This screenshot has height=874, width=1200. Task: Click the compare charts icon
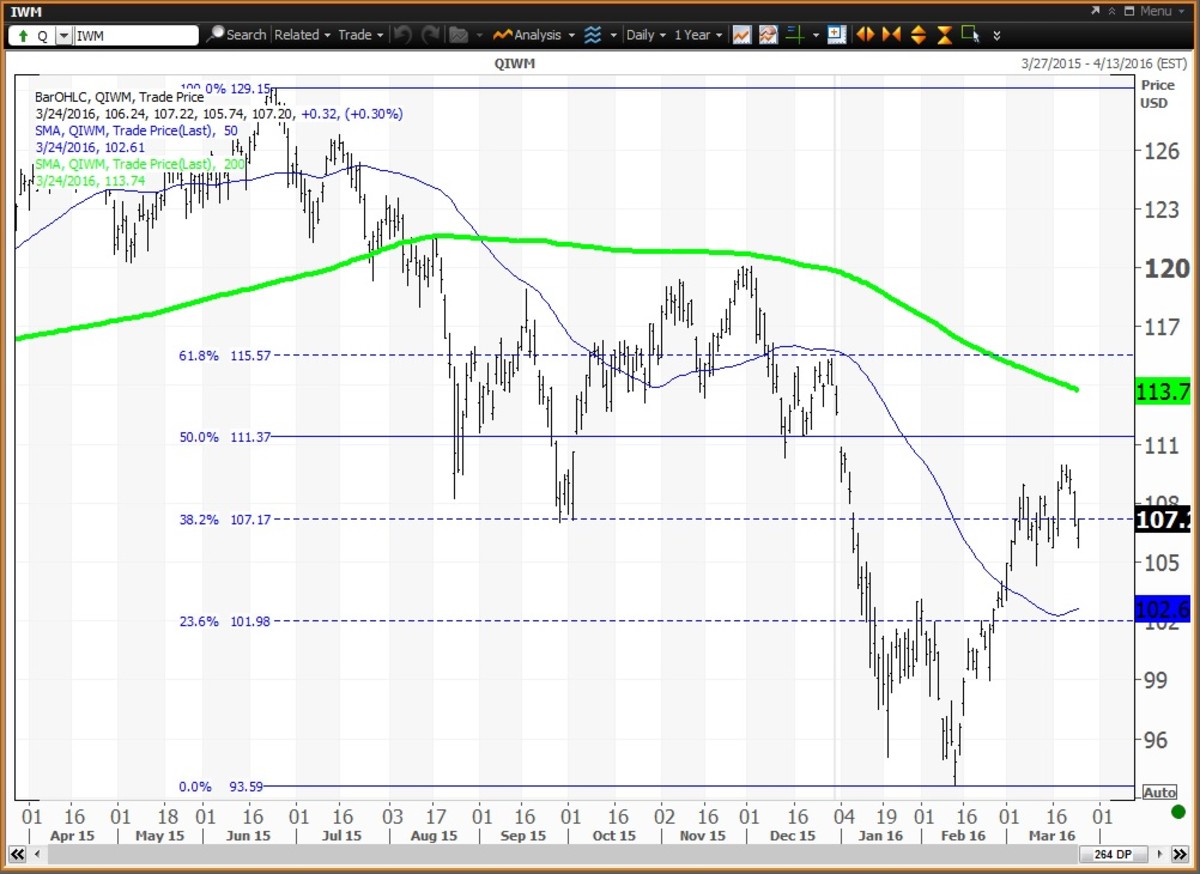coord(768,35)
